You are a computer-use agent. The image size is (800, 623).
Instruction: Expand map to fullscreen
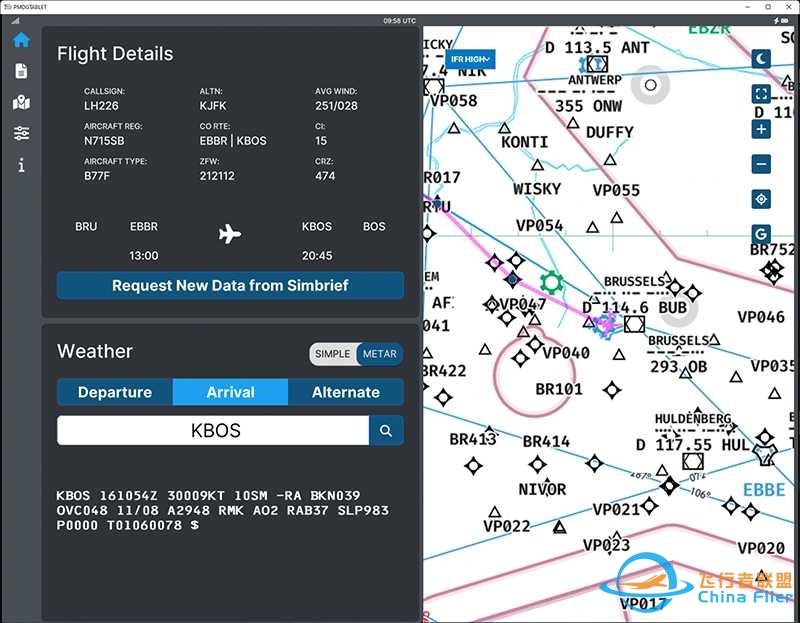pyautogui.click(x=761, y=94)
